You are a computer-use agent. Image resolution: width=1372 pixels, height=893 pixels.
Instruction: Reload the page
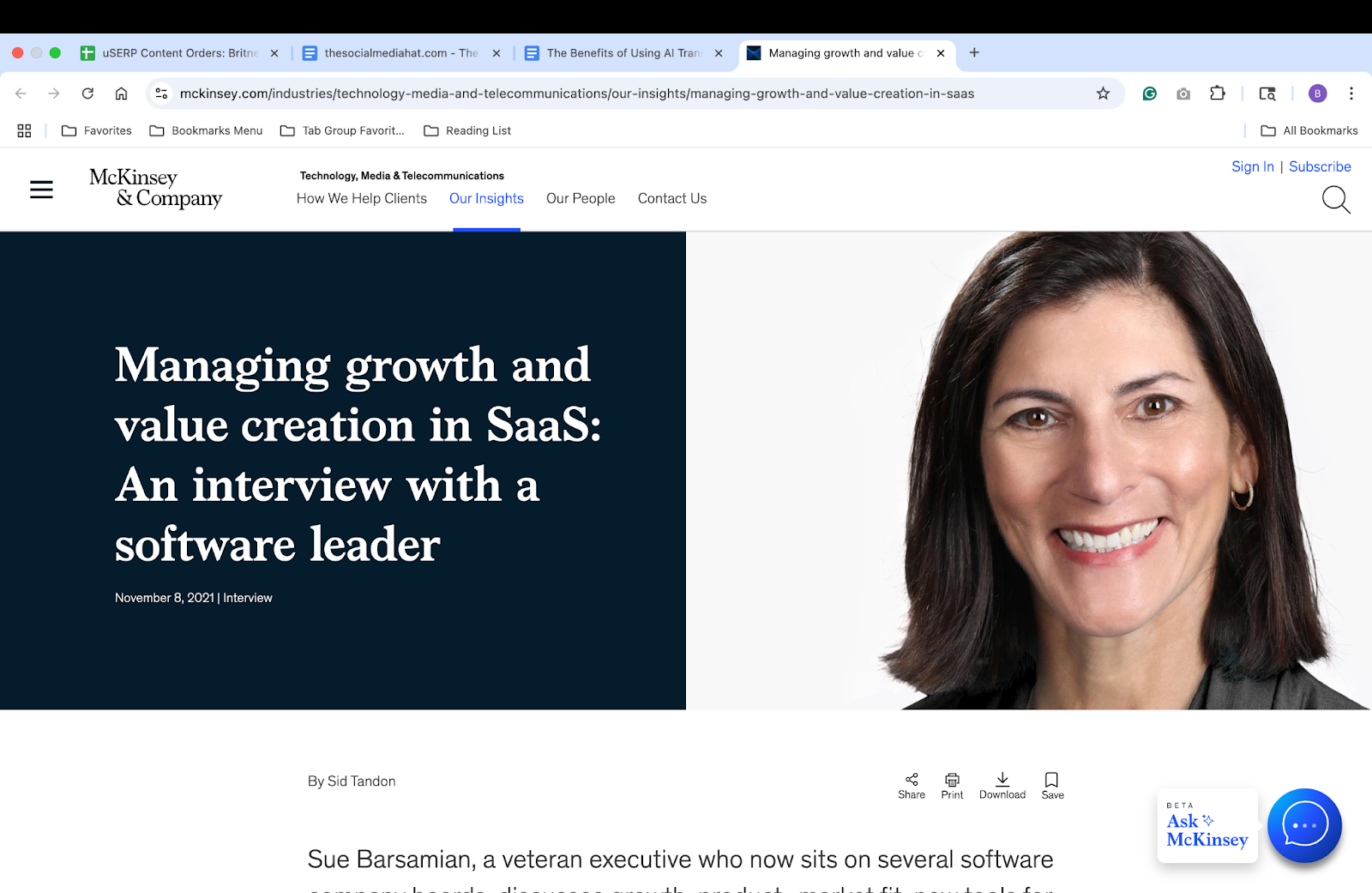click(87, 94)
